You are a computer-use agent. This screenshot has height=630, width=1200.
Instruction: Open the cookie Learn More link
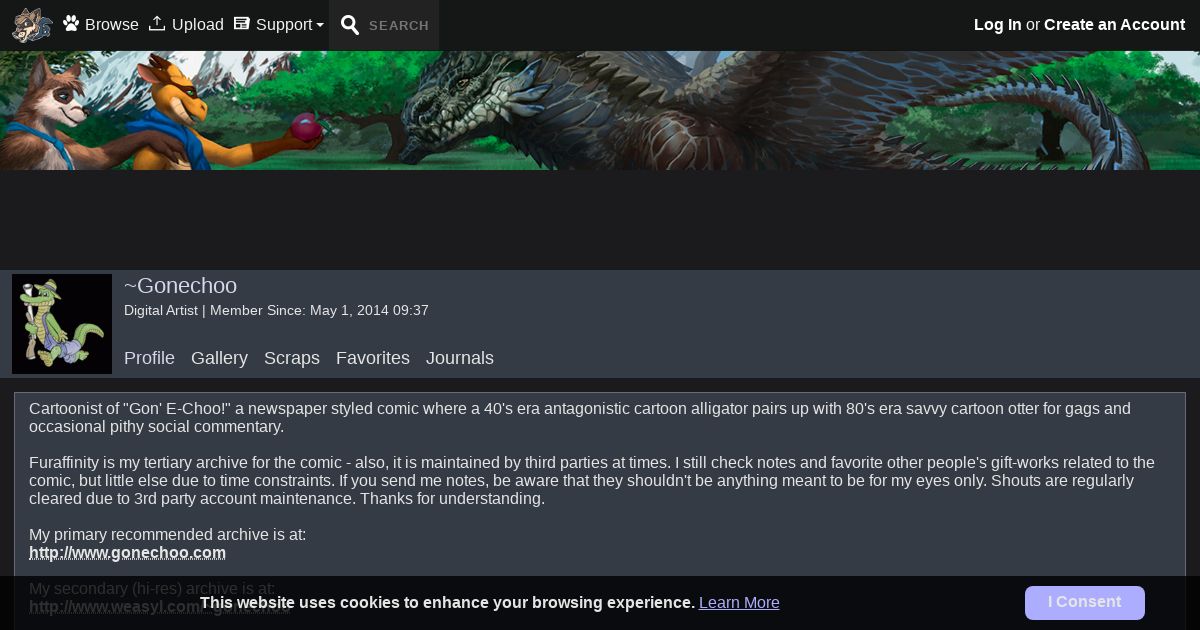point(739,603)
